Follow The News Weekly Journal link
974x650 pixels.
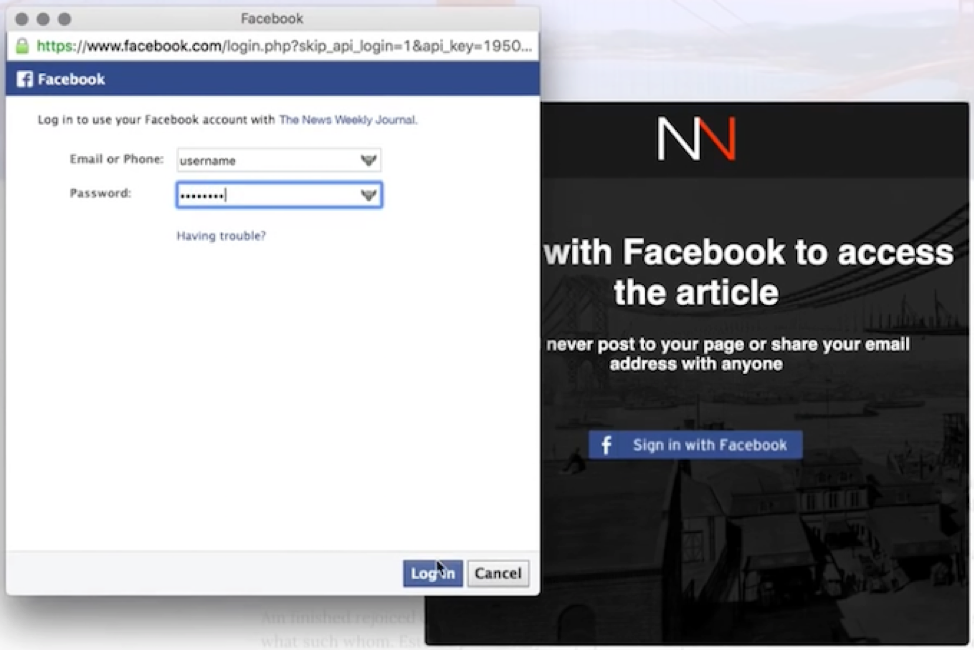coord(347,120)
